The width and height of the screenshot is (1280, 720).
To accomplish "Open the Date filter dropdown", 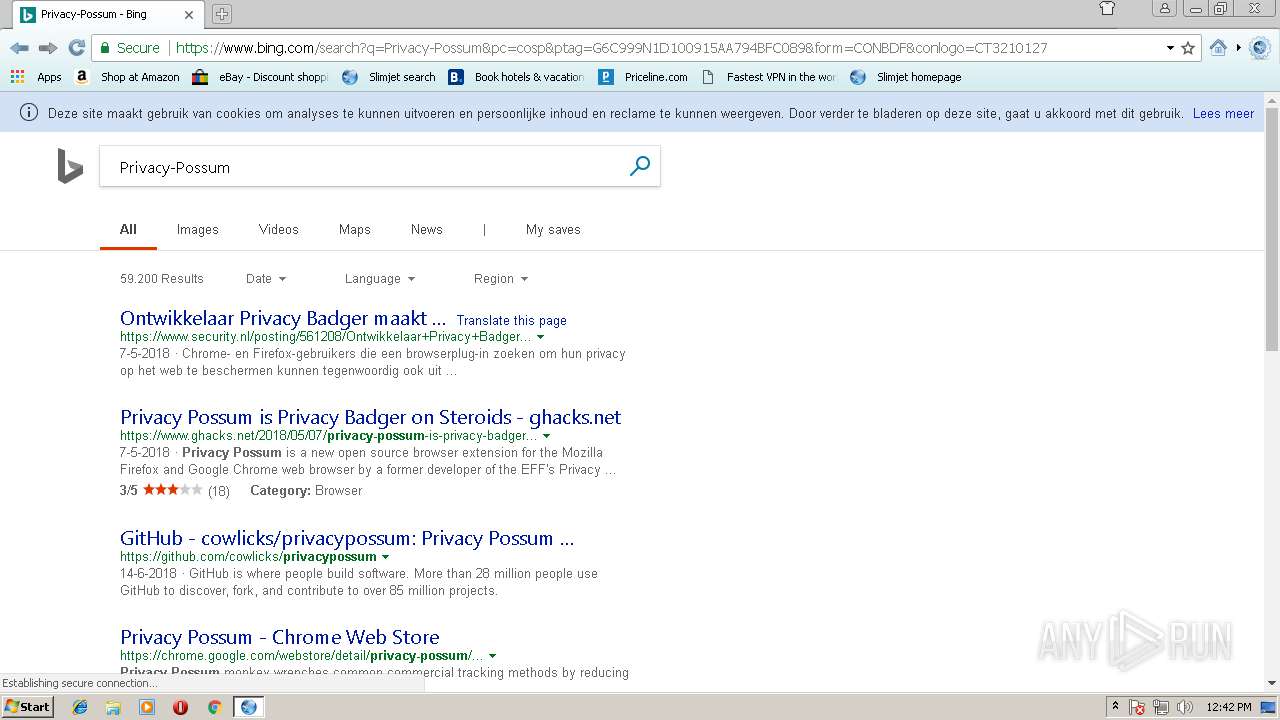I will (266, 279).
